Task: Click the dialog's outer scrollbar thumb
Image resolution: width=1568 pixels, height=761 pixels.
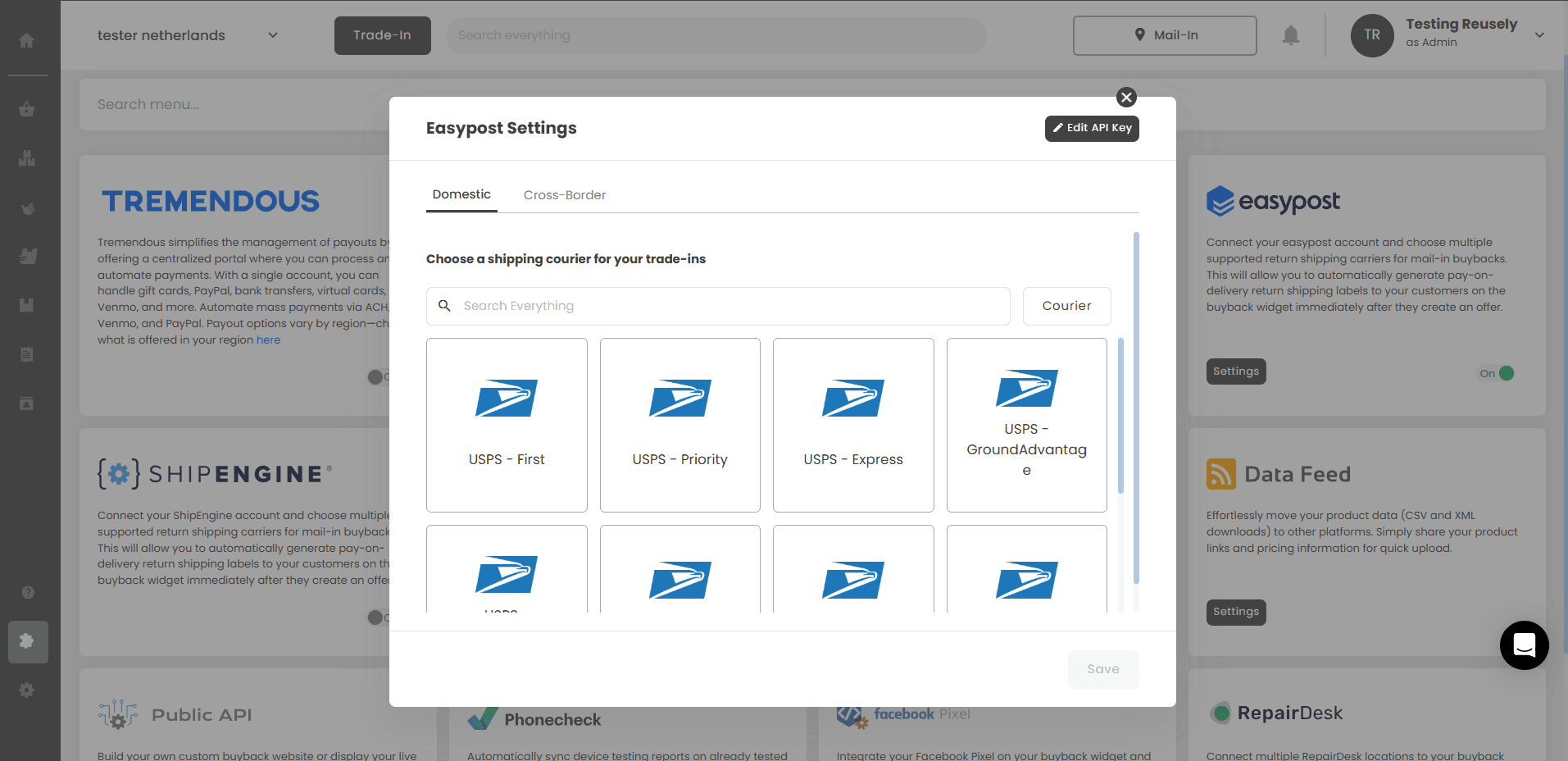Action: click(x=1136, y=408)
